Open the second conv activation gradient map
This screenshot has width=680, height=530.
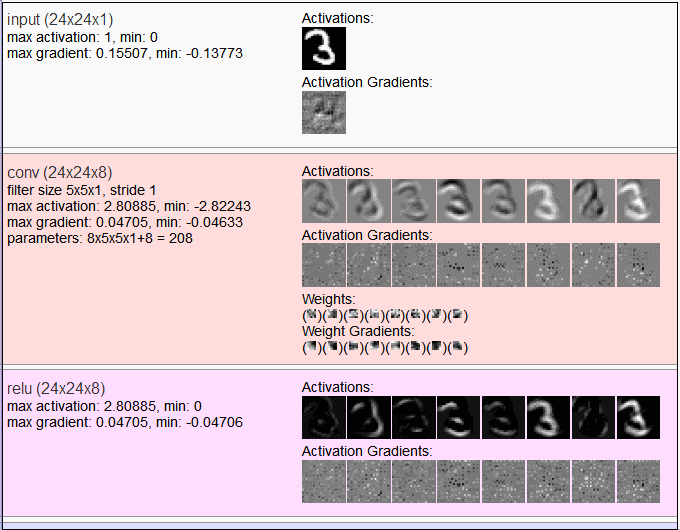point(369,265)
